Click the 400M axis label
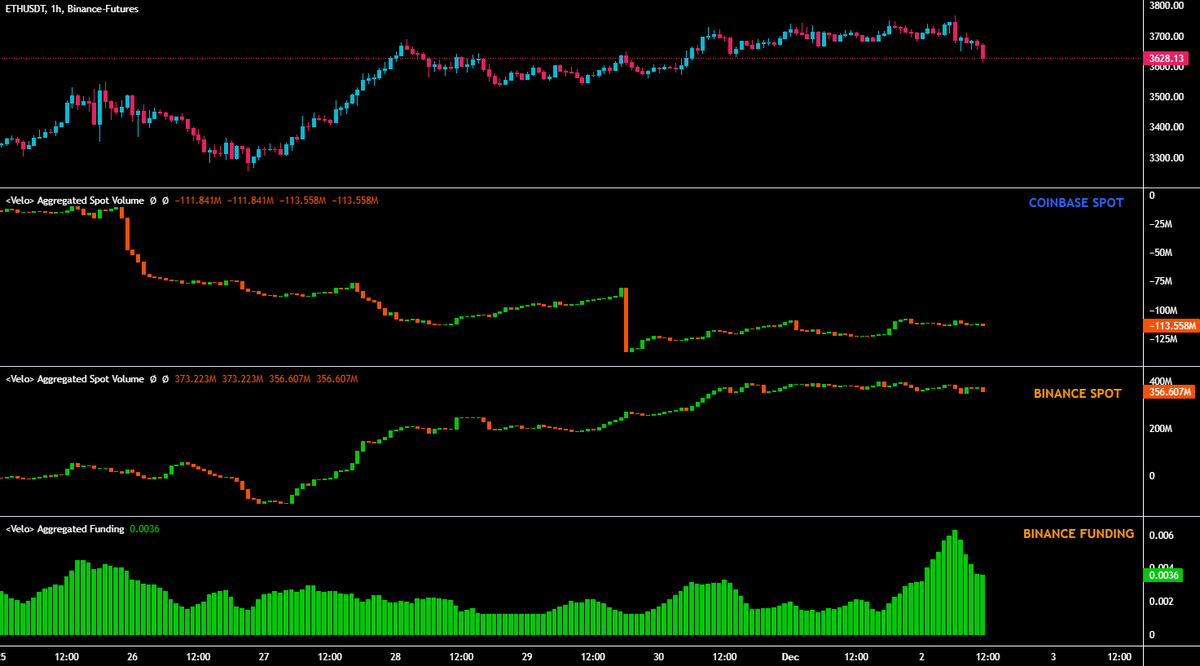Image resolution: width=1200 pixels, height=666 pixels. (x=1161, y=382)
